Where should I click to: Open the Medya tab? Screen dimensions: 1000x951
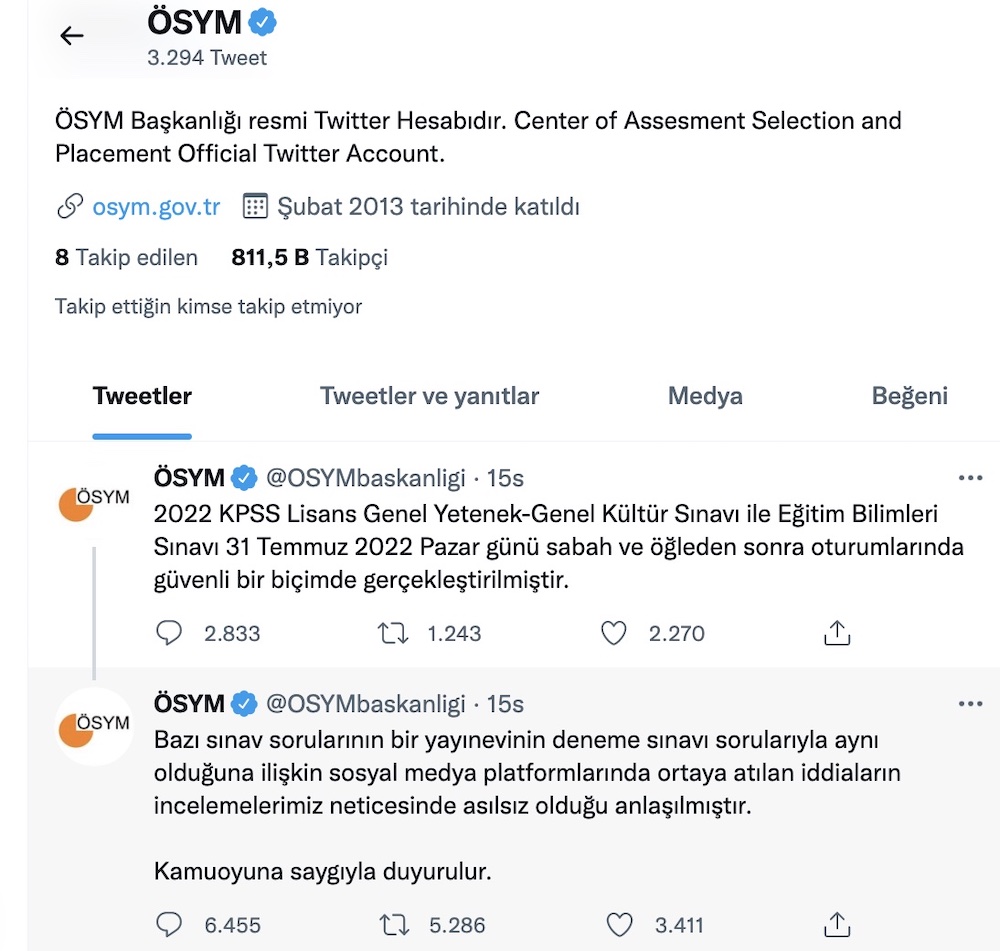point(705,396)
